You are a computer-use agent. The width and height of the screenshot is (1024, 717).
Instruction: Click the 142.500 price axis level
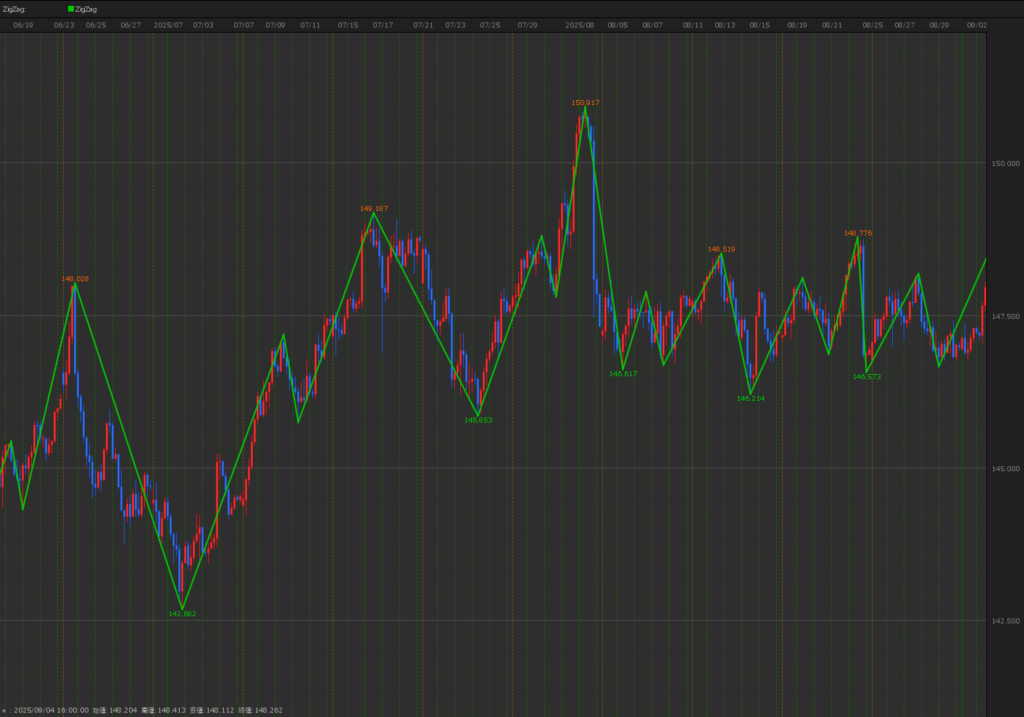[1005, 621]
